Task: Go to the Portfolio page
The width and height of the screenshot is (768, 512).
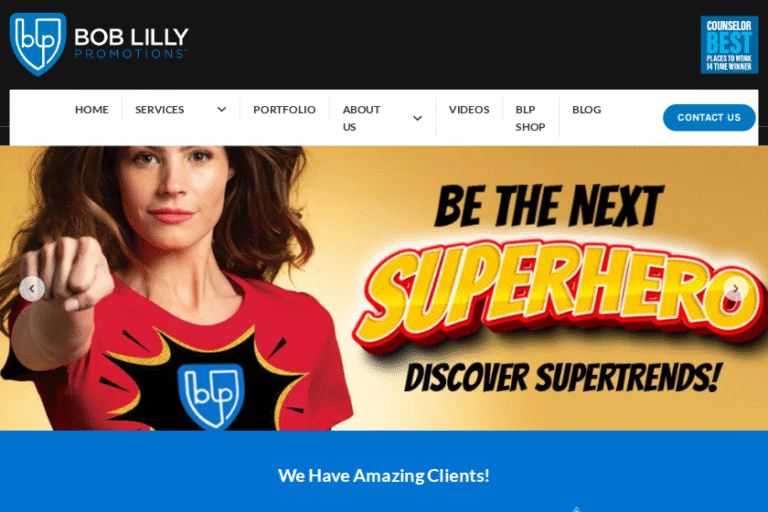Action: [x=285, y=109]
